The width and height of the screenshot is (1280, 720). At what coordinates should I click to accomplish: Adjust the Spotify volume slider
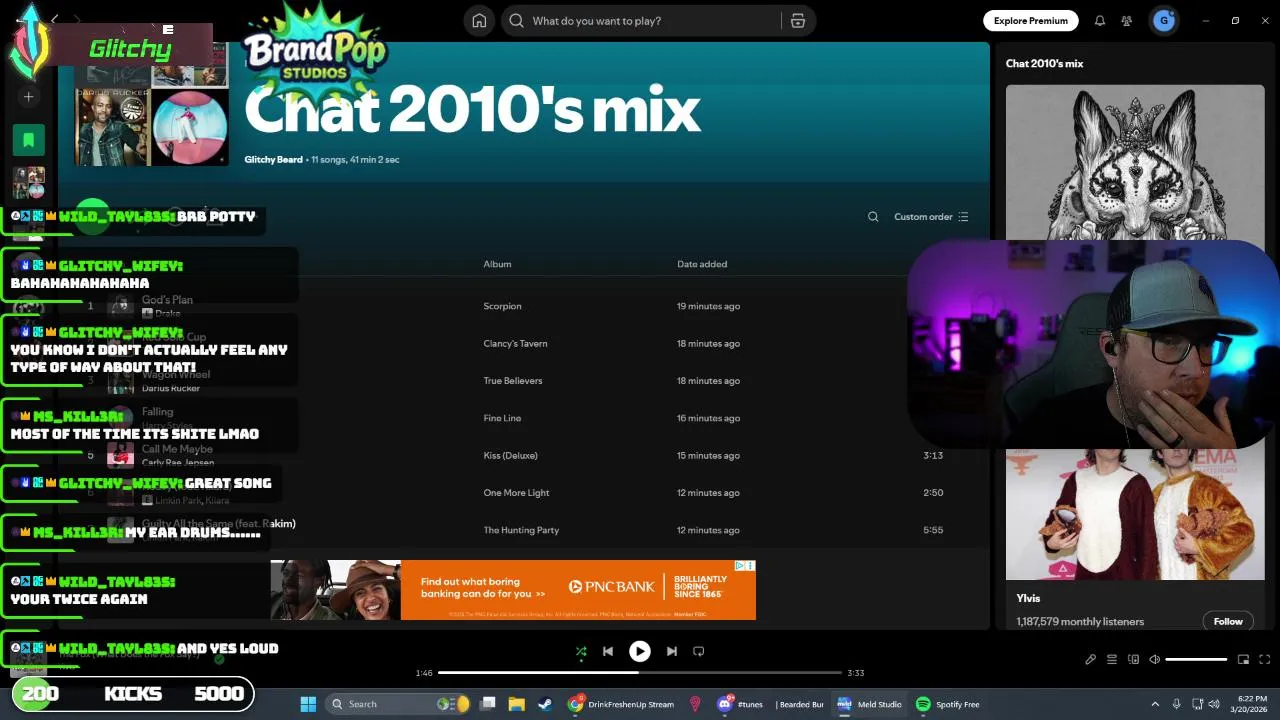click(1197, 660)
